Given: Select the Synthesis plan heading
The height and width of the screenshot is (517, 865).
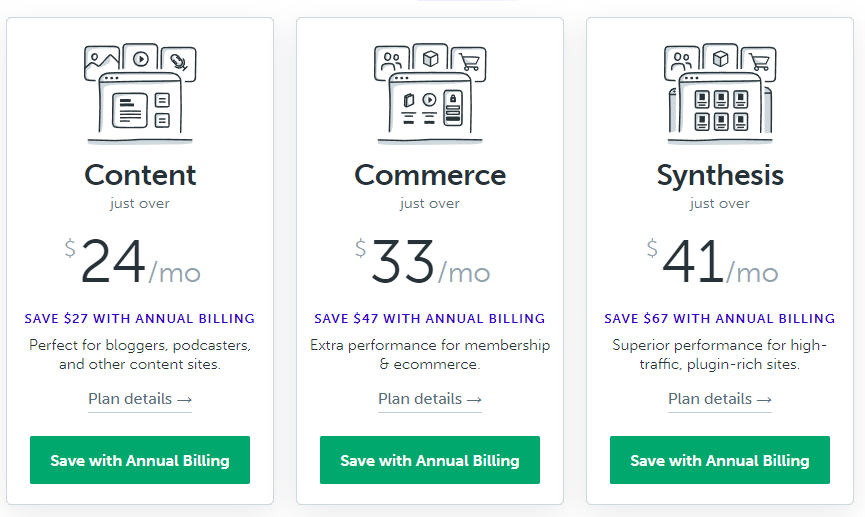Looking at the screenshot, I should click(x=720, y=176).
